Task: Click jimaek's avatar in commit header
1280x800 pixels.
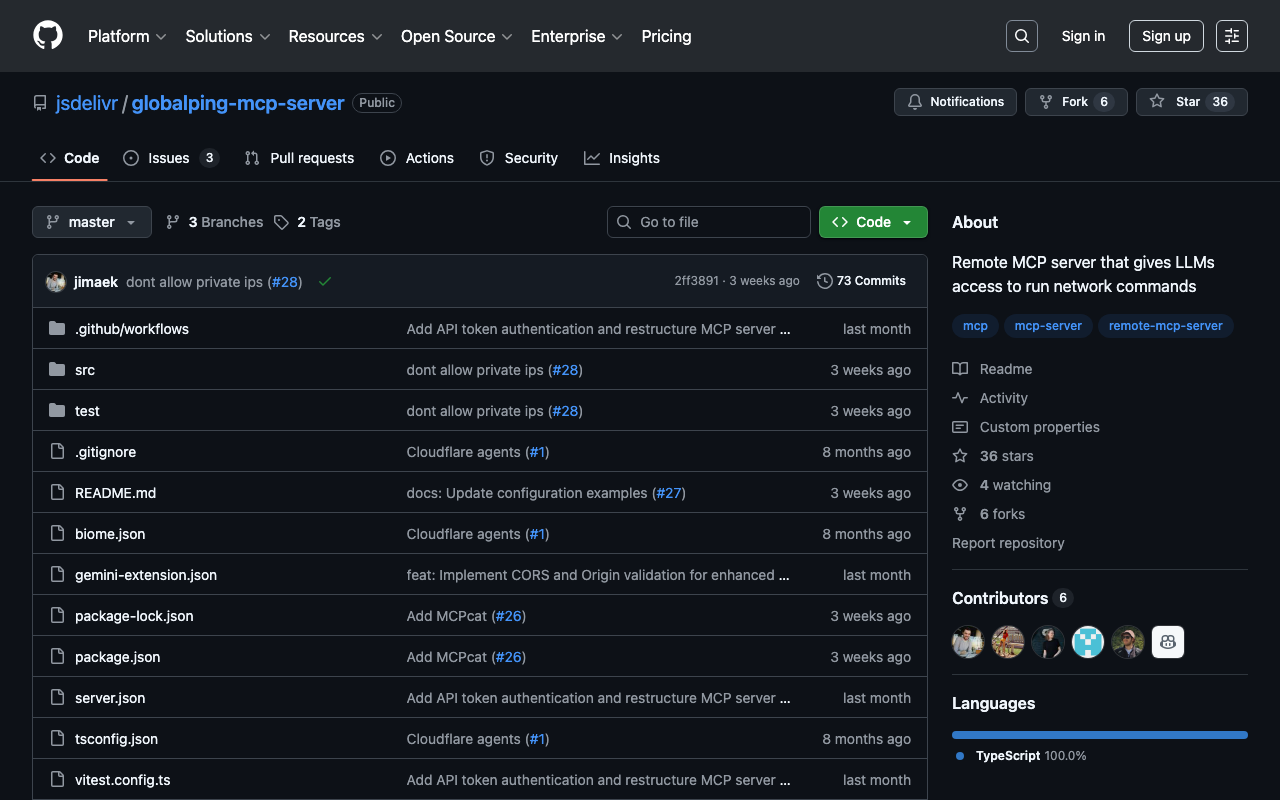Action: (x=56, y=282)
